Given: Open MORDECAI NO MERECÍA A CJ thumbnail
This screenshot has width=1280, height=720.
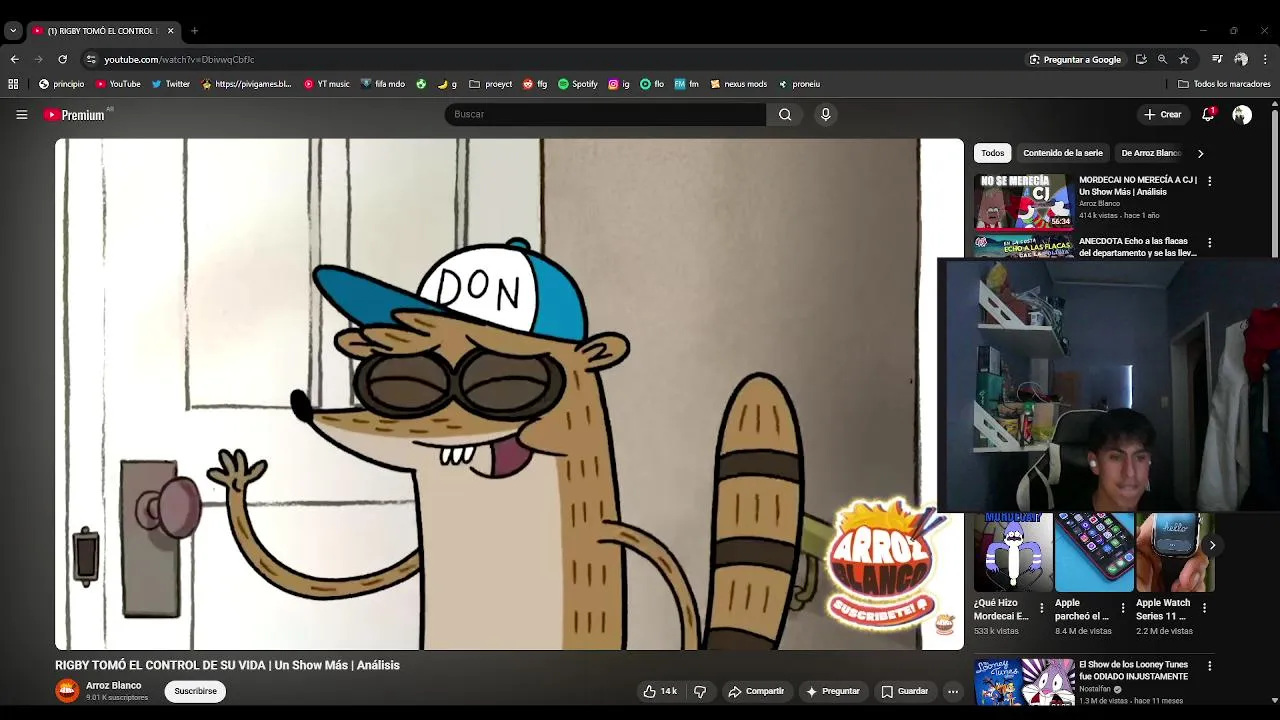Looking at the screenshot, I should tap(1024, 201).
